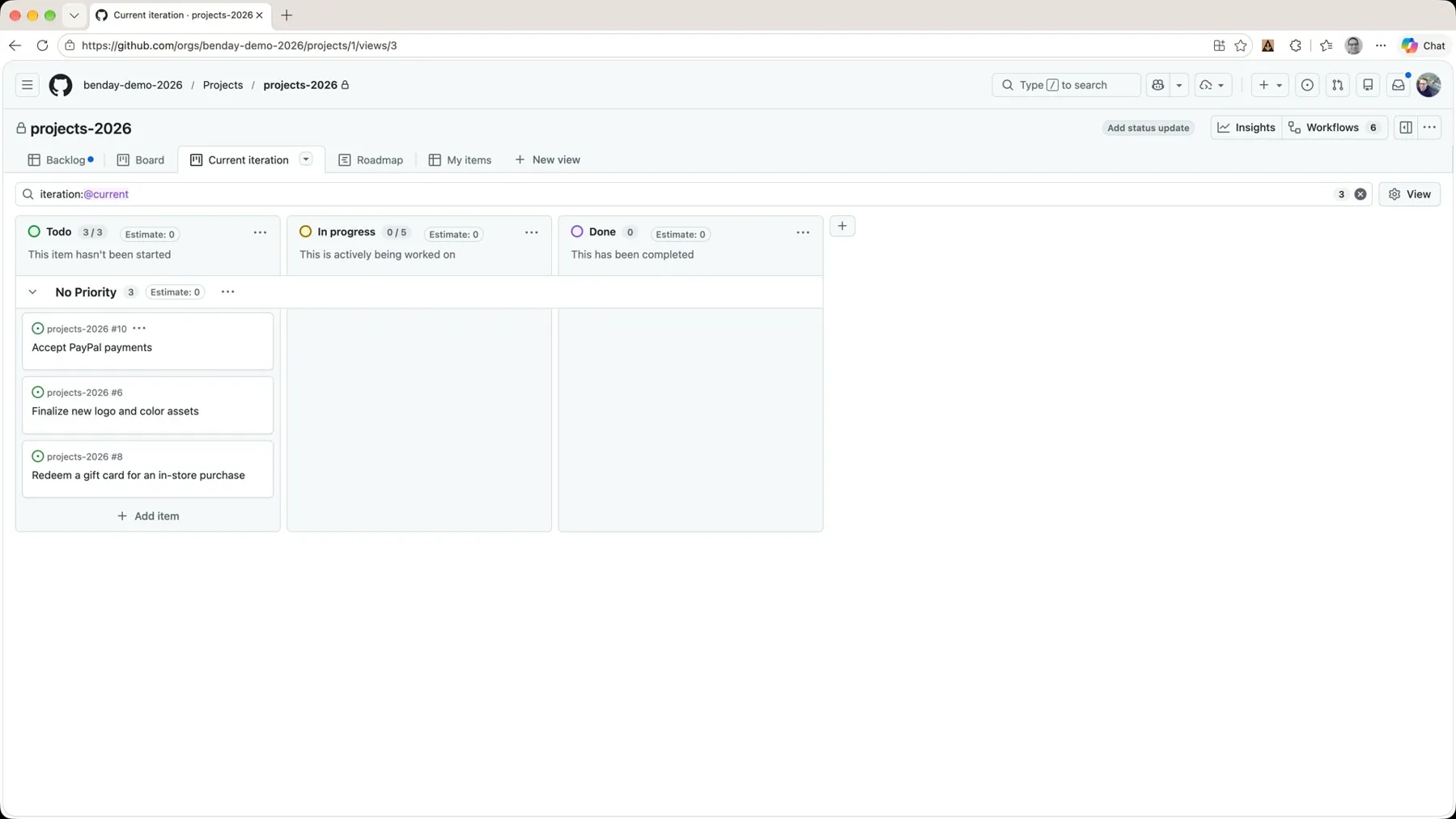Open the GitHub global navigation menu
The width and height of the screenshot is (1456, 819).
tap(28, 85)
